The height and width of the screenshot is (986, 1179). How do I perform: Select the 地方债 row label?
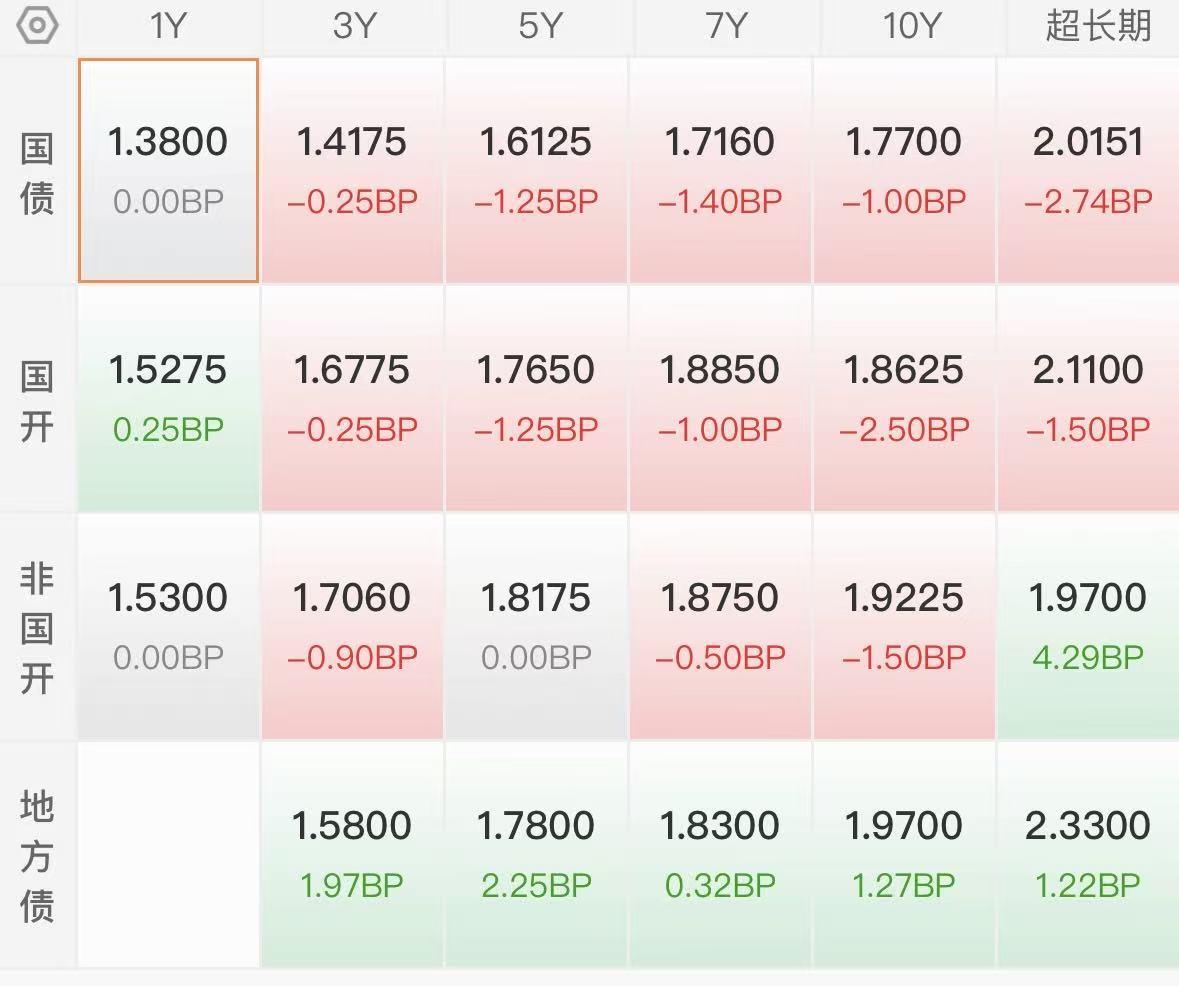37,855
